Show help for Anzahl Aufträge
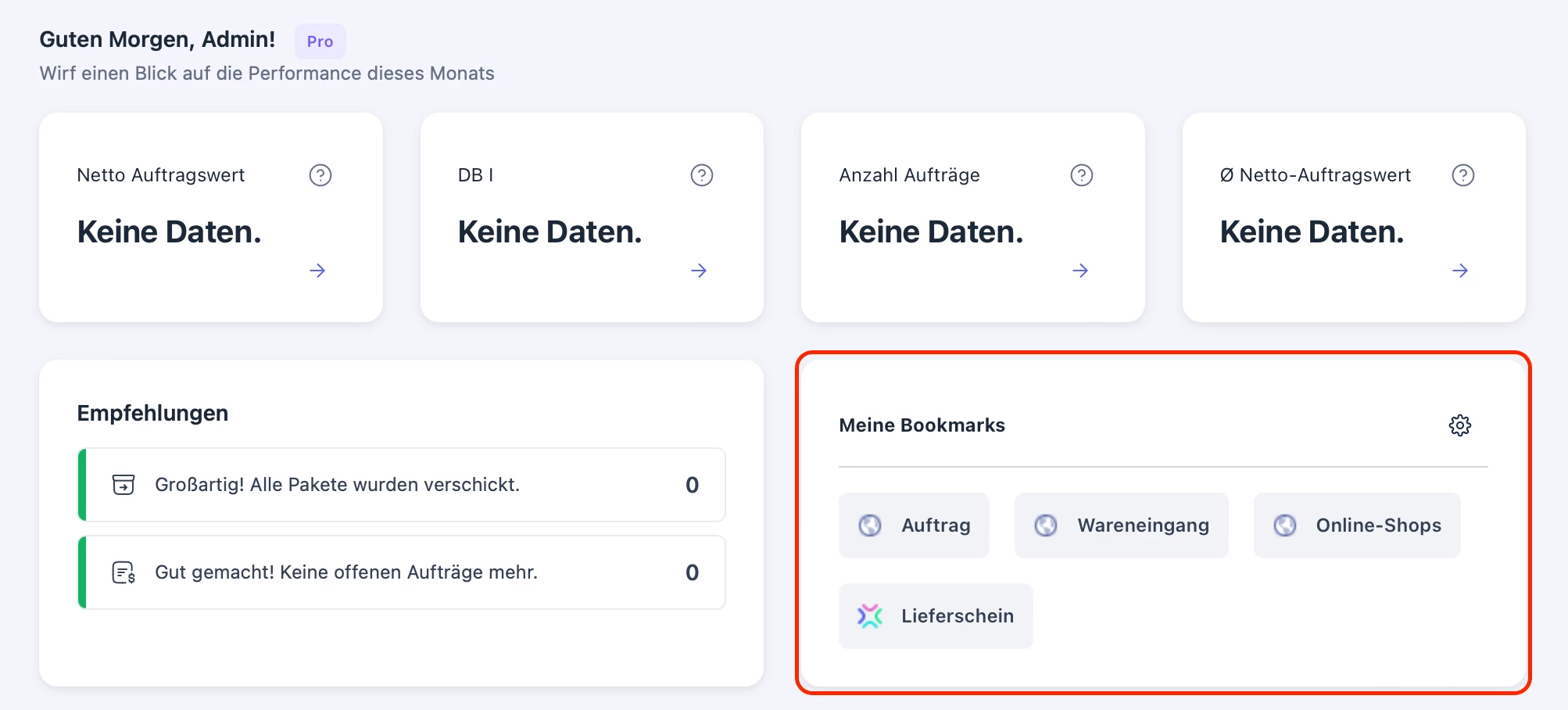Image resolution: width=1568 pixels, height=710 pixels. click(1082, 175)
